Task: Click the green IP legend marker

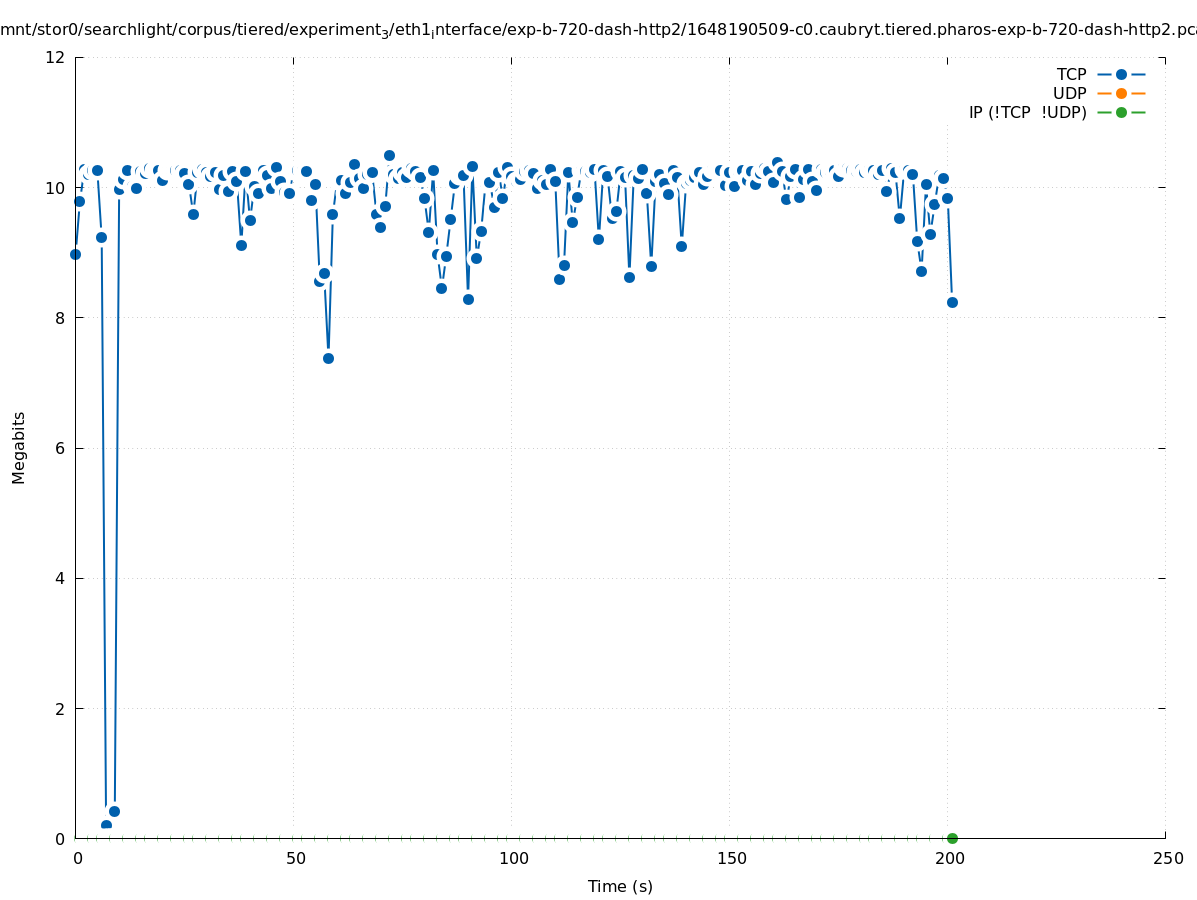Action: point(1121,112)
